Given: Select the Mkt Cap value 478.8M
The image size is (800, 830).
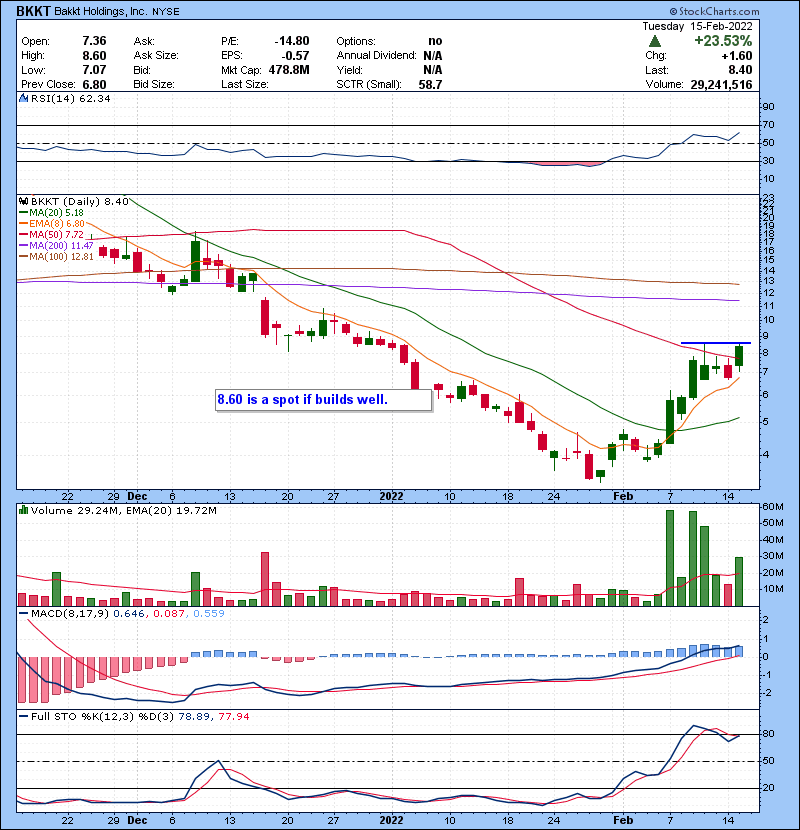Looking at the screenshot, I should point(289,70).
